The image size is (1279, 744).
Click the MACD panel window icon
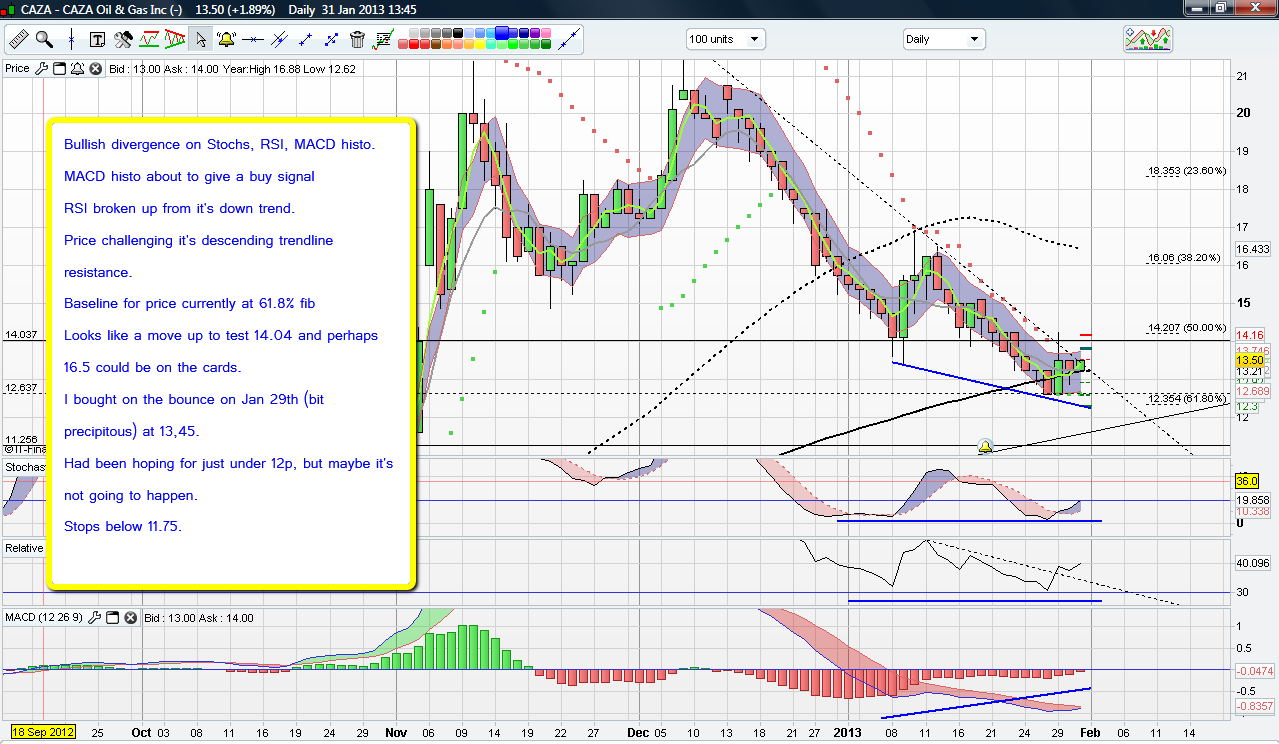113,618
